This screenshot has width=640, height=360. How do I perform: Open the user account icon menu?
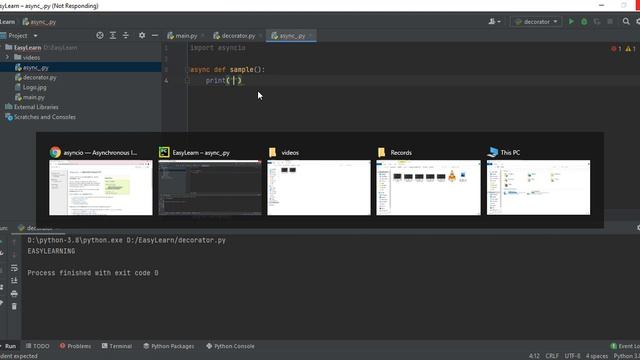coord(494,22)
